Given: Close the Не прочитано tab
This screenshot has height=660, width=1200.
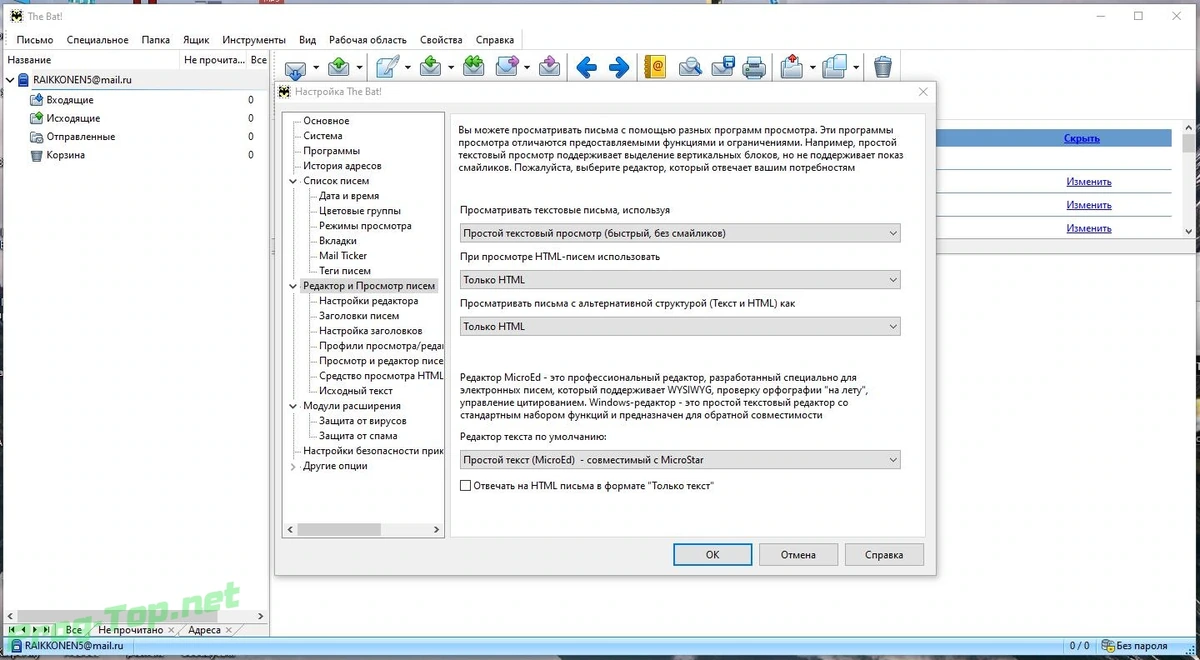Looking at the screenshot, I should [x=172, y=631].
